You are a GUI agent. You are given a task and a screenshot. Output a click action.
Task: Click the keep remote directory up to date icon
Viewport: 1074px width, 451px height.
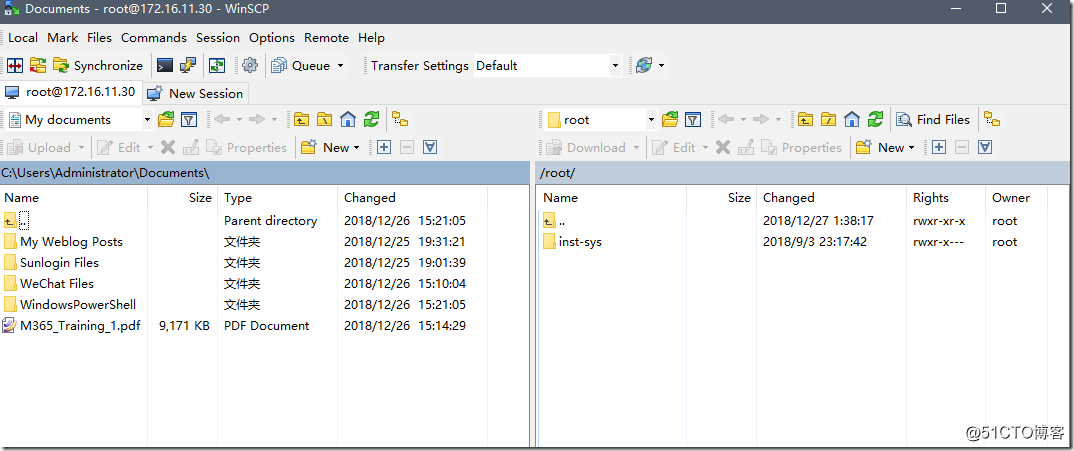coord(217,66)
